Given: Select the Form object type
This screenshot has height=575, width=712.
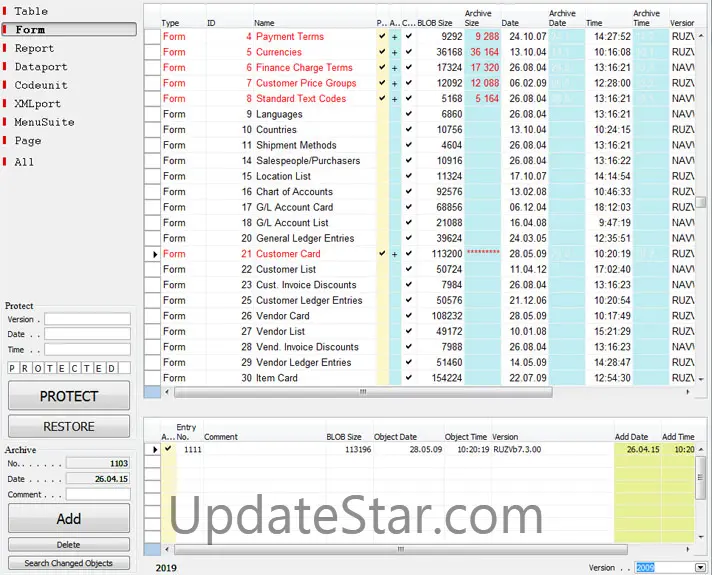Looking at the screenshot, I should tap(69, 30).
